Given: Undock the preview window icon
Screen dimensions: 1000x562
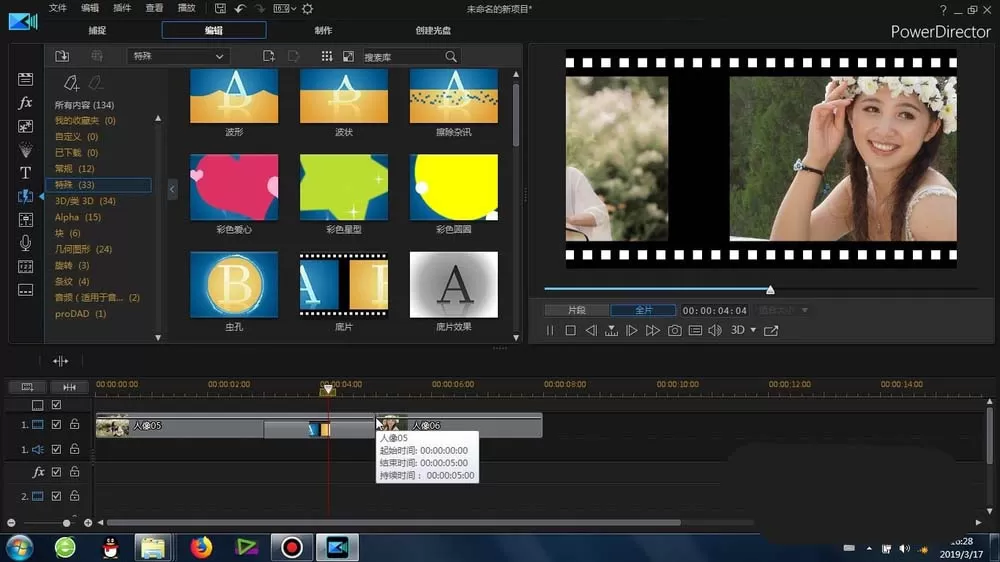Looking at the screenshot, I should [x=771, y=330].
